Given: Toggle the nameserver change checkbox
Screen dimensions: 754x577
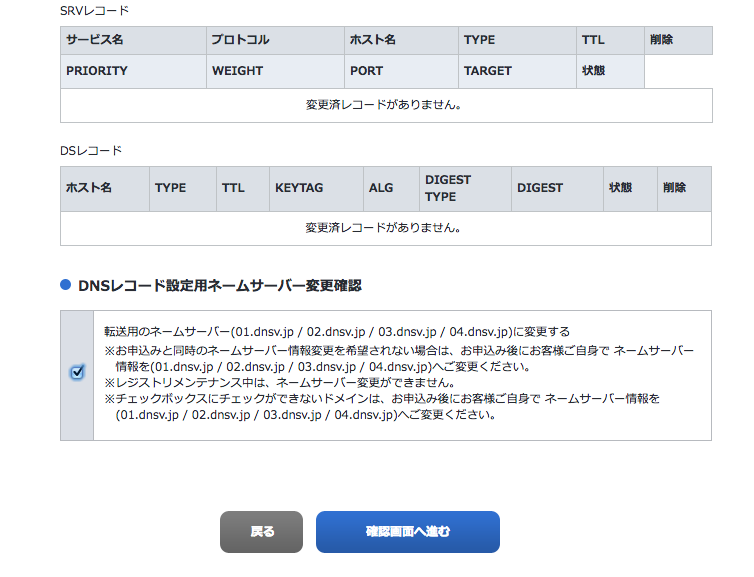Looking at the screenshot, I should click(77, 372).
